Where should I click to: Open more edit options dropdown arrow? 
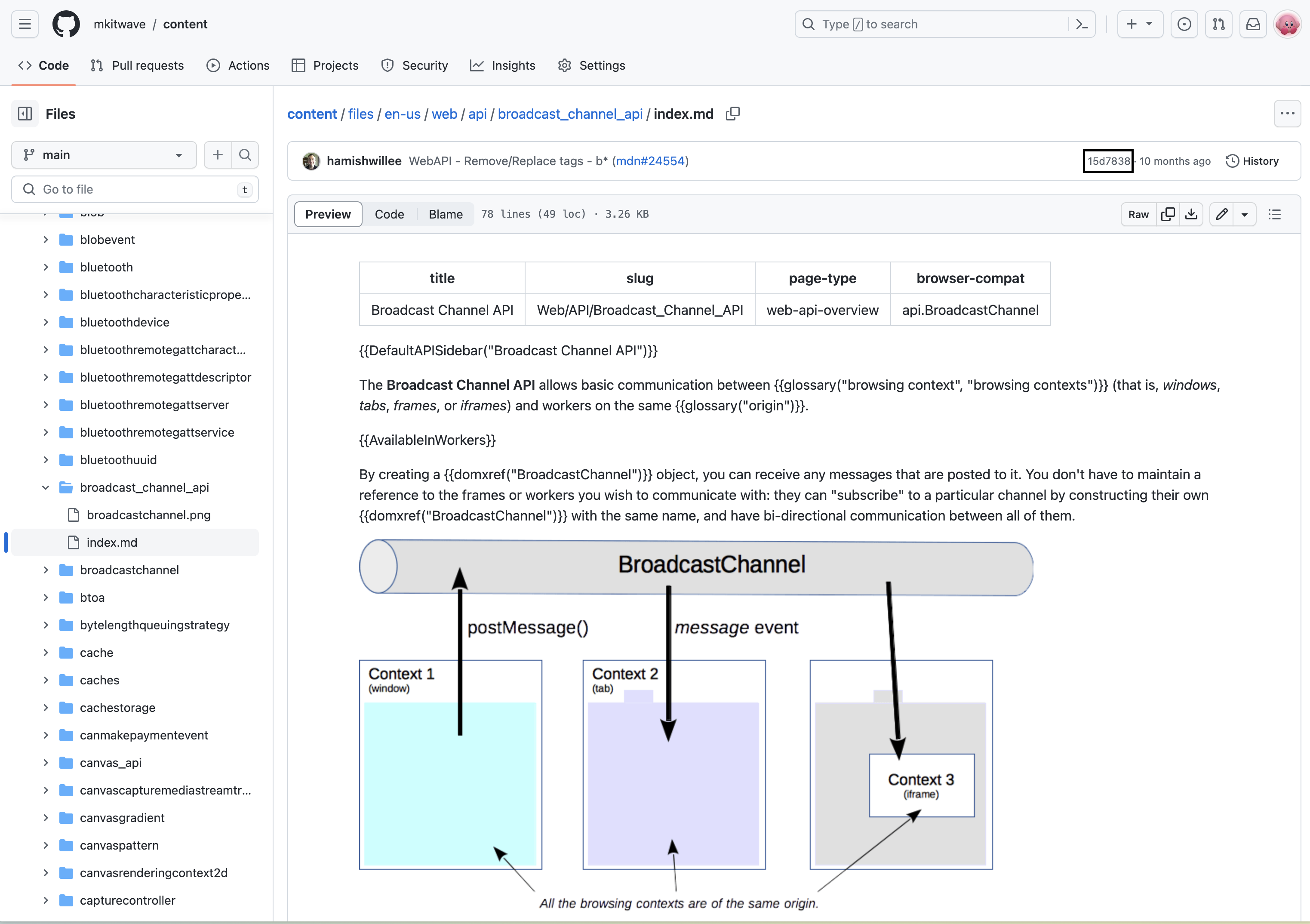pos(1244,214)
